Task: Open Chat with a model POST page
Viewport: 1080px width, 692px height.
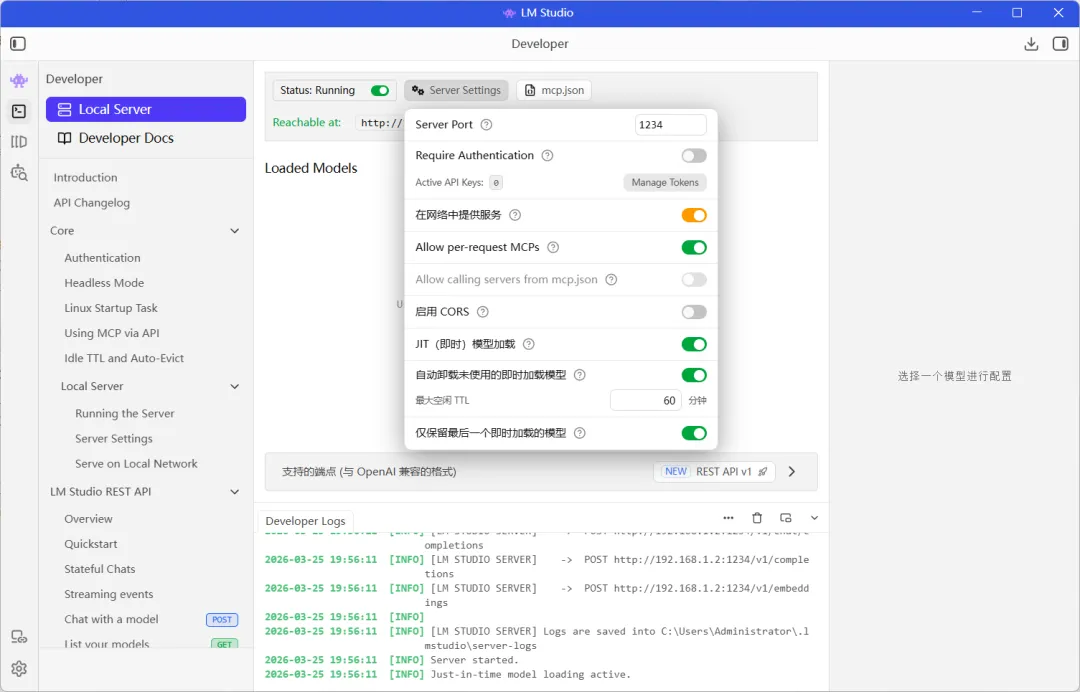Action: coord(151,620)
